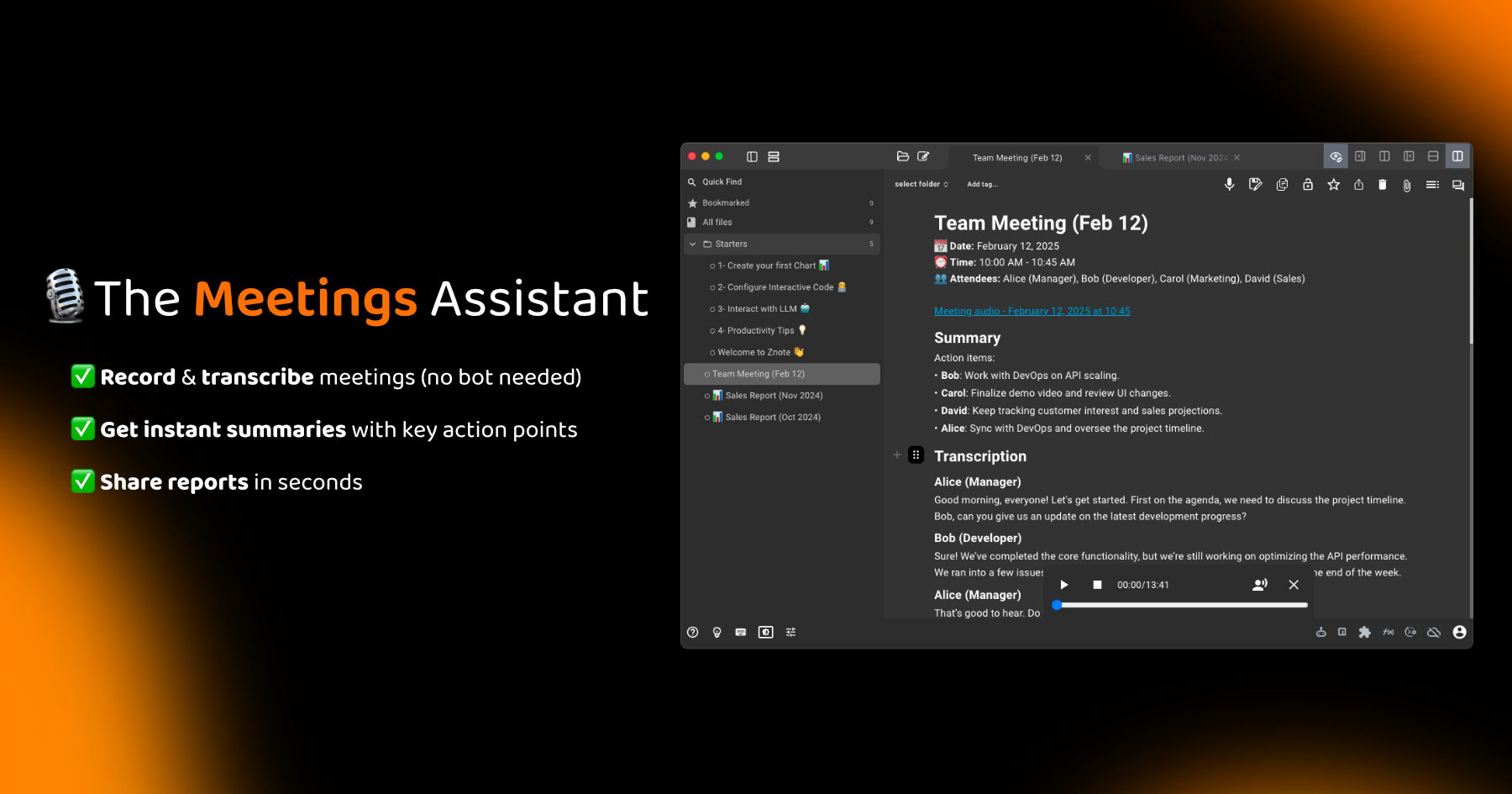This screenshot has width=1512, height=794.
Task: Open settings sliders icon in bottom bar
Action: click(790, 632)
